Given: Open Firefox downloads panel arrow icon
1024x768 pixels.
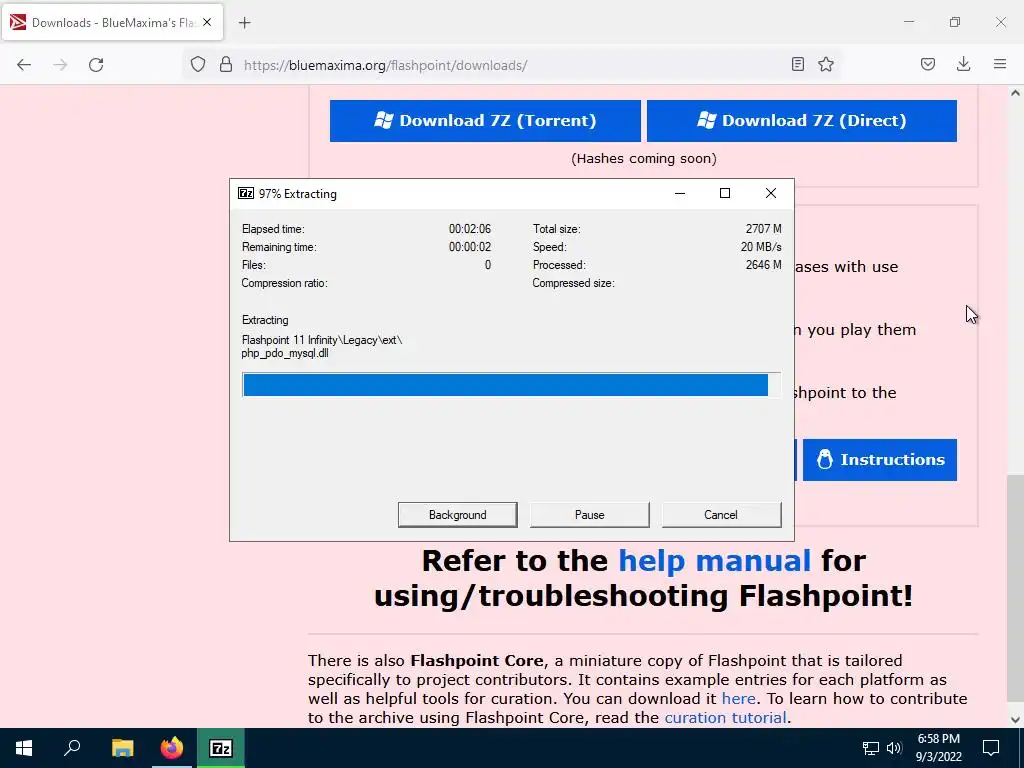Looking at the screenshot, I should [x=963, y=64].
